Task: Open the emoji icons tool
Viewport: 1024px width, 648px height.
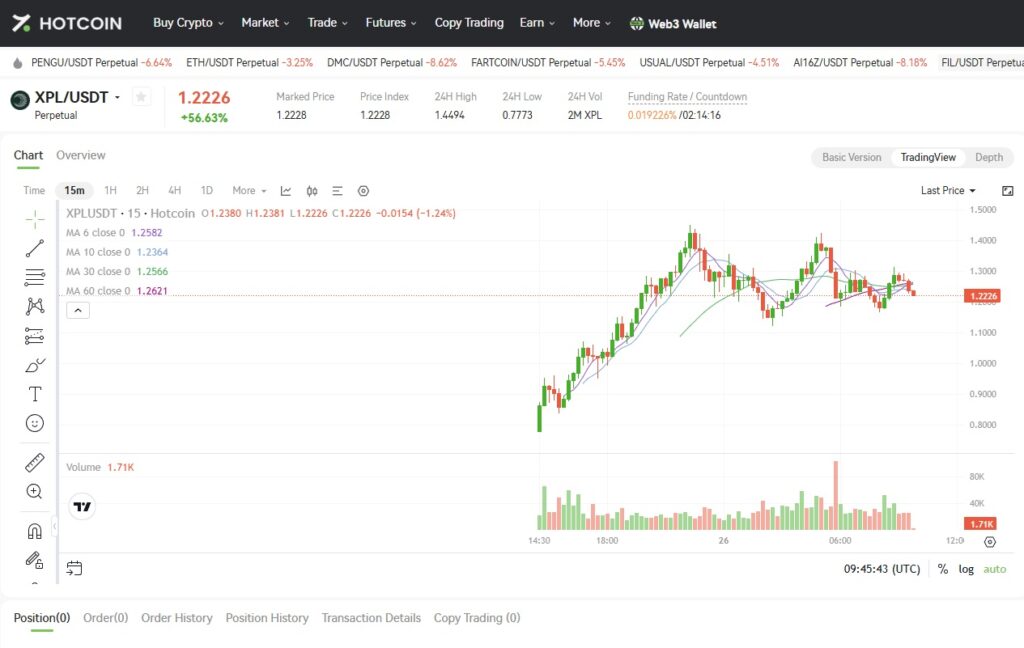Action: click(35, 423)
